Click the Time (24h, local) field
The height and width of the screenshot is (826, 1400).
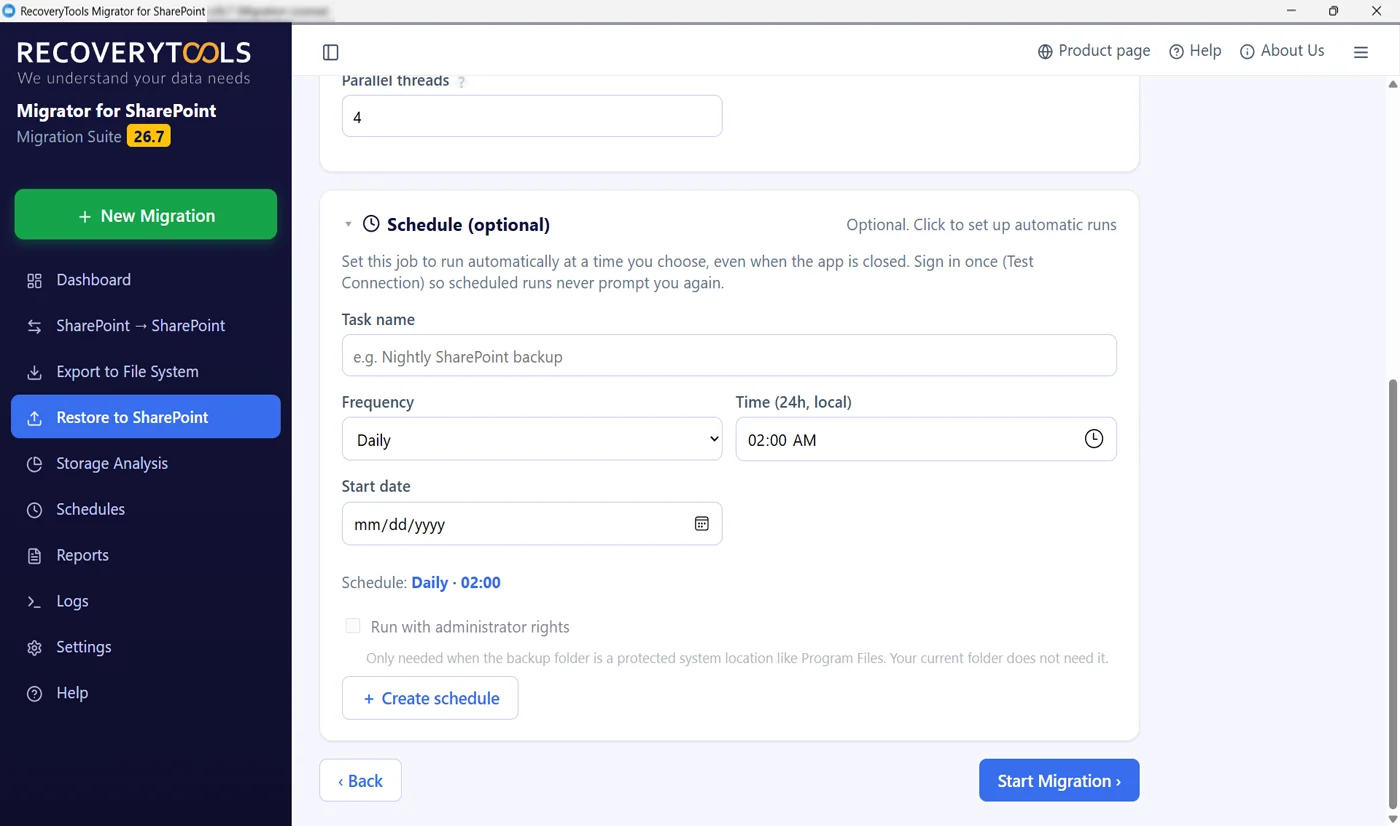click(x=926, y=439)
